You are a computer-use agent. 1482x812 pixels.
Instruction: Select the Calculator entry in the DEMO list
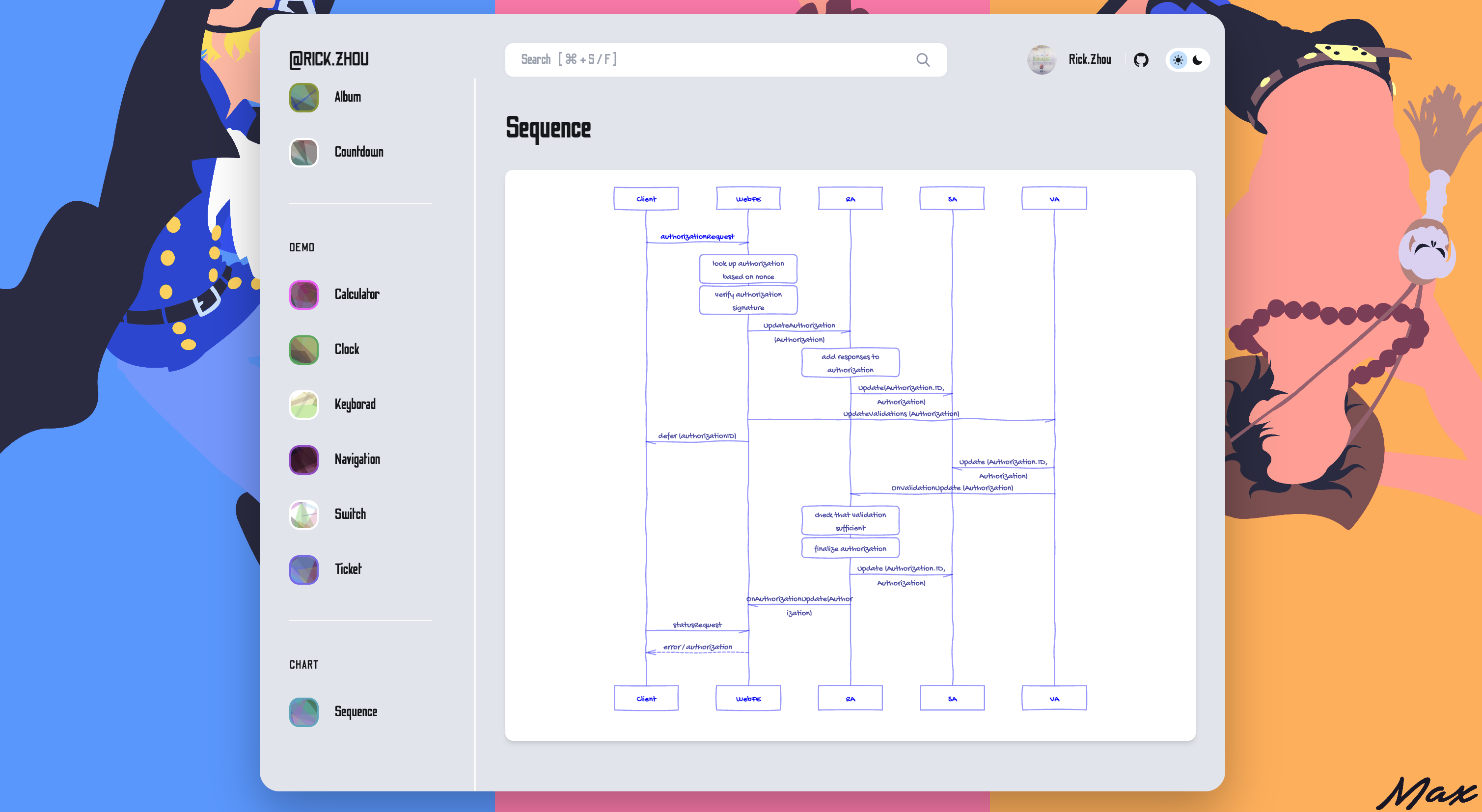tap(357, 295)
